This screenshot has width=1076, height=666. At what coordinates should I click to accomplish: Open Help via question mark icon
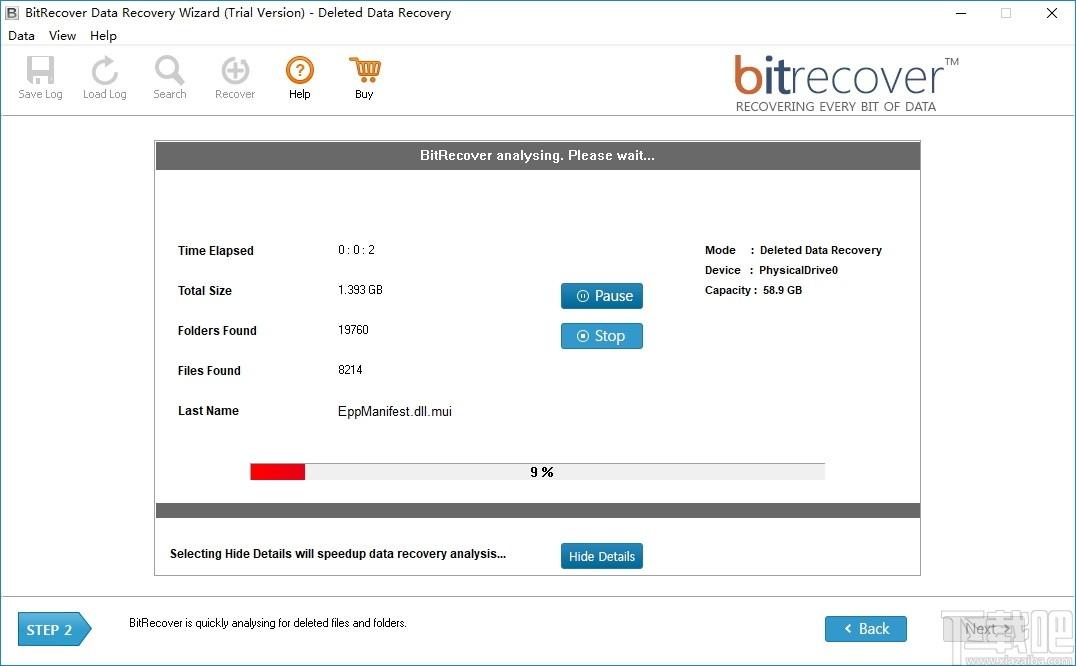[x=299, y=78]
